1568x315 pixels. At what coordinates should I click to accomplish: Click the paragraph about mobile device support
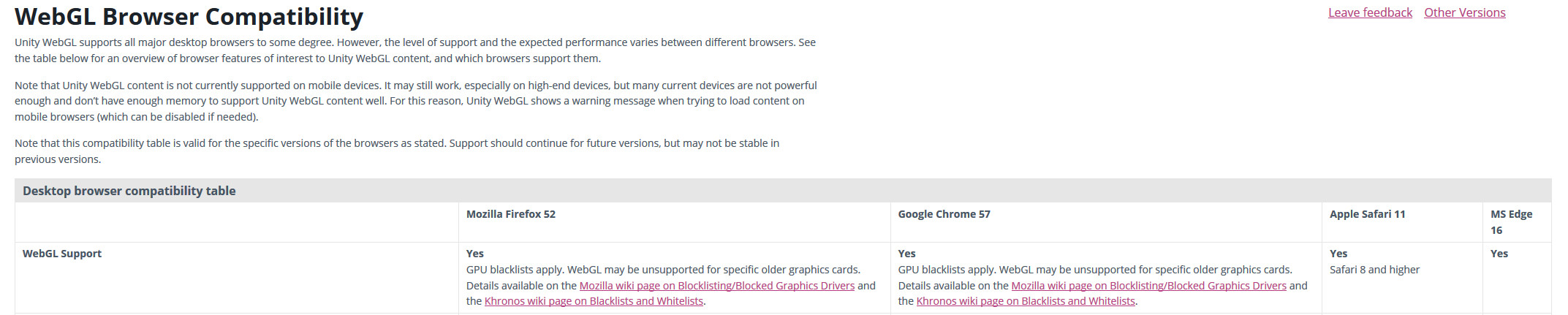415,101
